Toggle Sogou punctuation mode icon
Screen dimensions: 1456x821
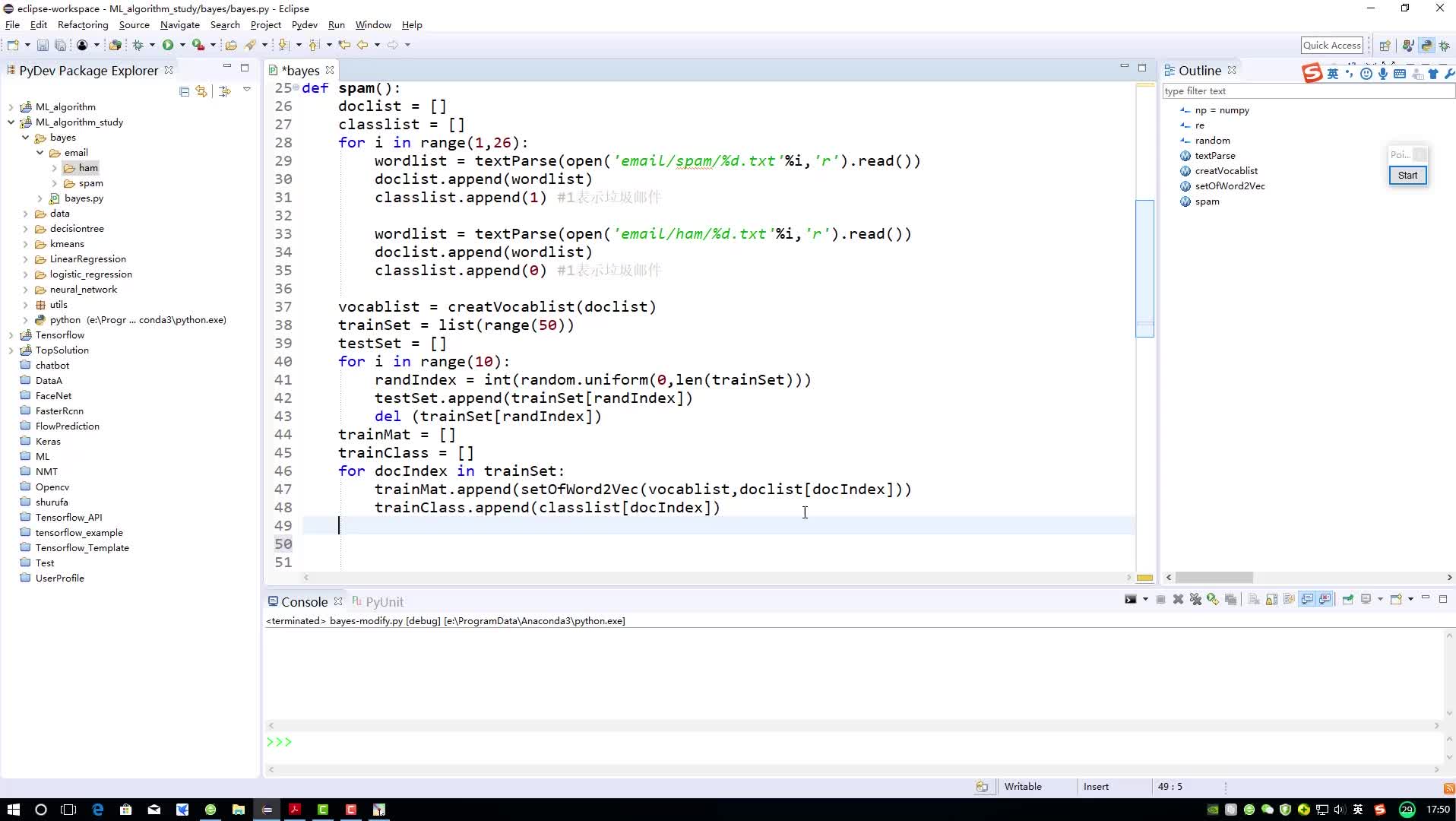[x=1350, y=74]
